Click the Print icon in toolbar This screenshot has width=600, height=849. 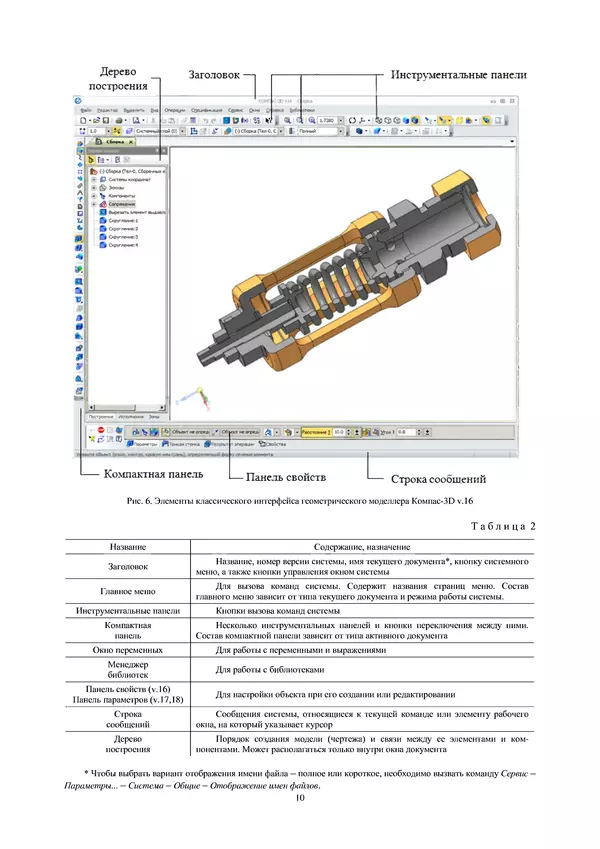[x=120, y=119]
